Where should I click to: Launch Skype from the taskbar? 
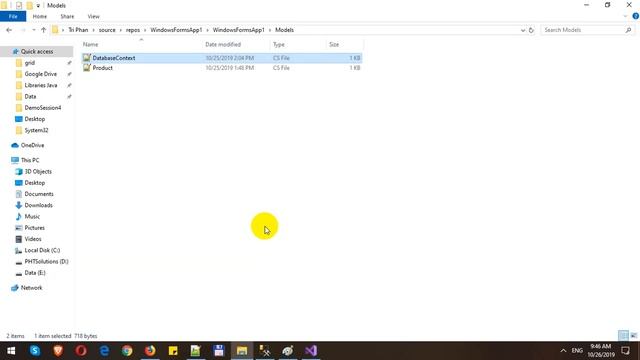click(x=35, y=351)
